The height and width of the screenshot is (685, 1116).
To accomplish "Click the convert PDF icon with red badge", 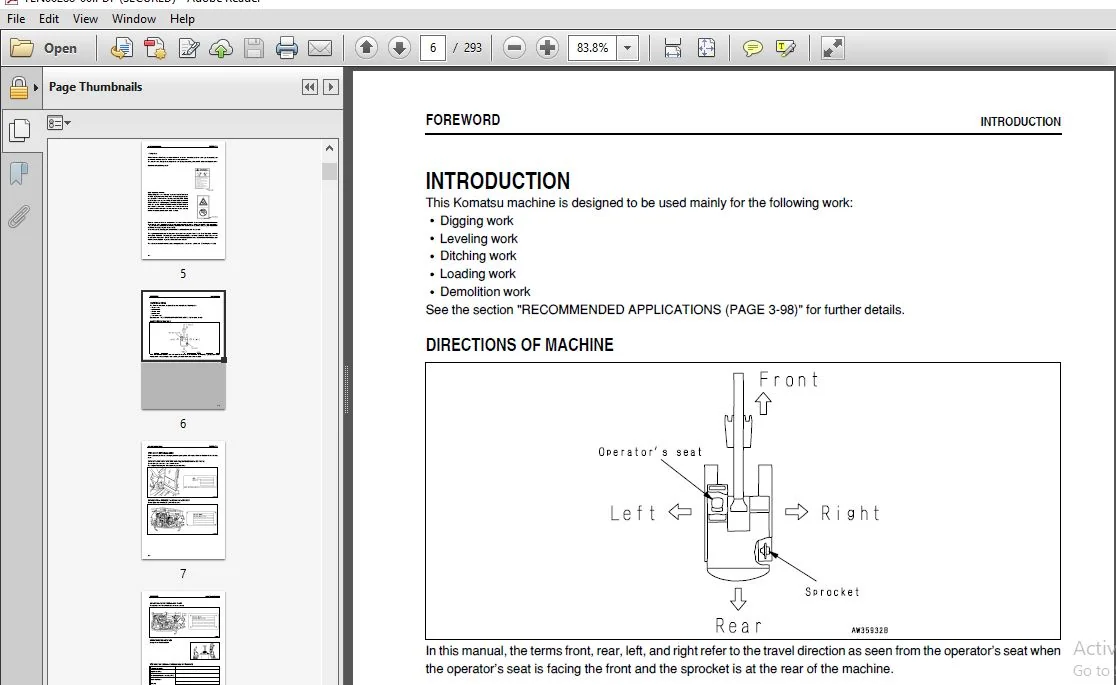I will click(x=155, y=48).
